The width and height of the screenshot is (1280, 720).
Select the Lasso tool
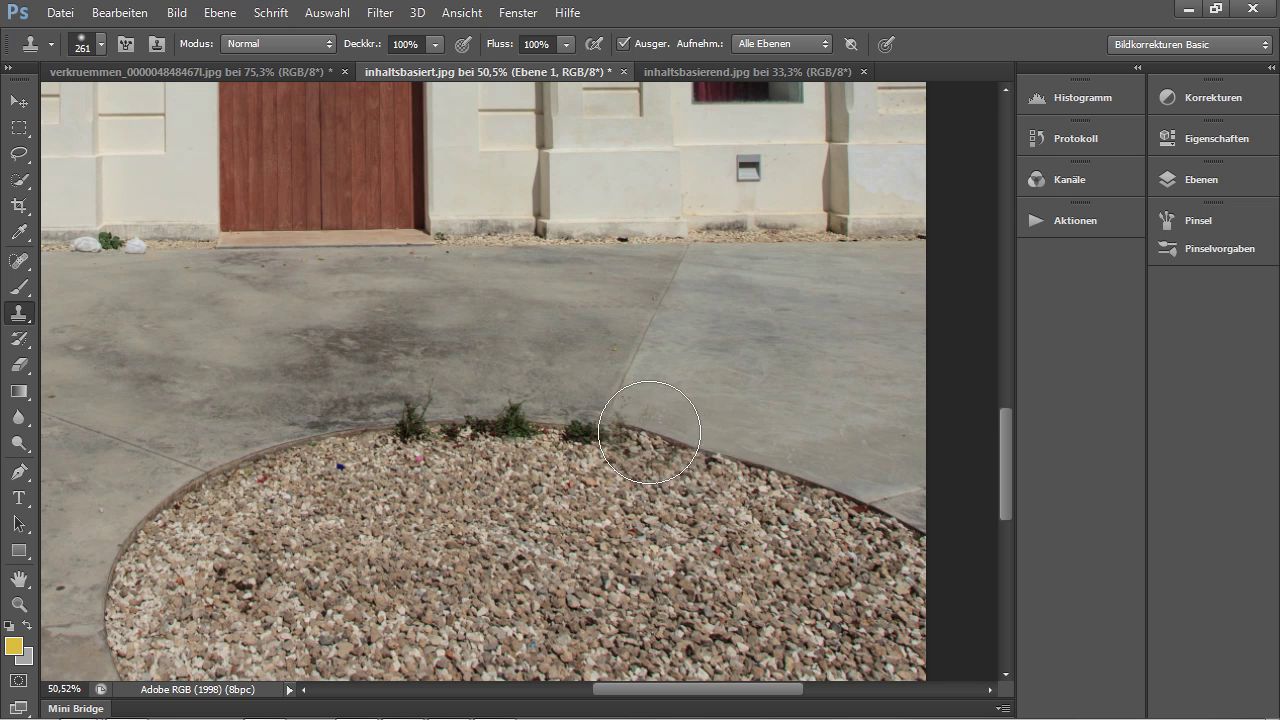[x=19, y=154]
